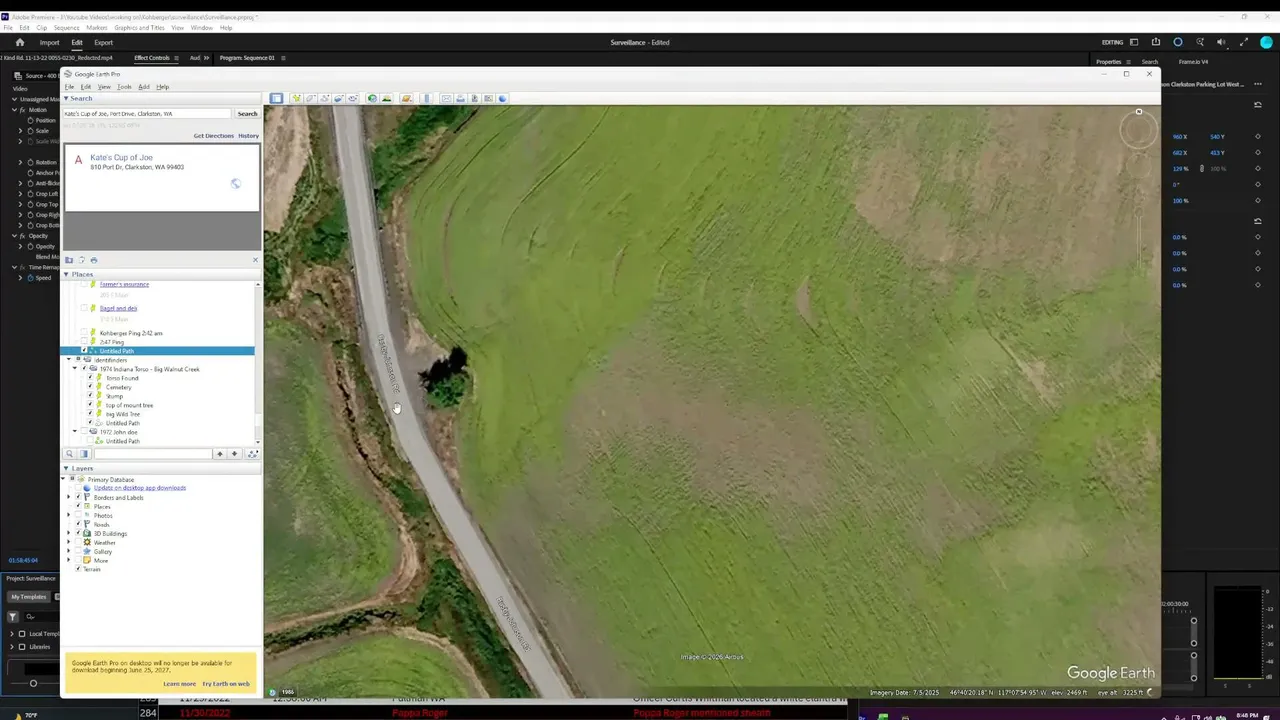The width and height of the screenshot is (1280, 720).
Task: Click the Places panel view toggle icon
Action: point(84,454)
